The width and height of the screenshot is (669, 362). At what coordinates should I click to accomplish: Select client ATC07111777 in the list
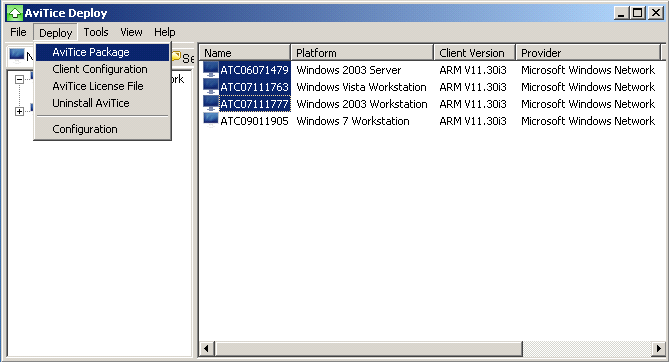click(254, 104)
